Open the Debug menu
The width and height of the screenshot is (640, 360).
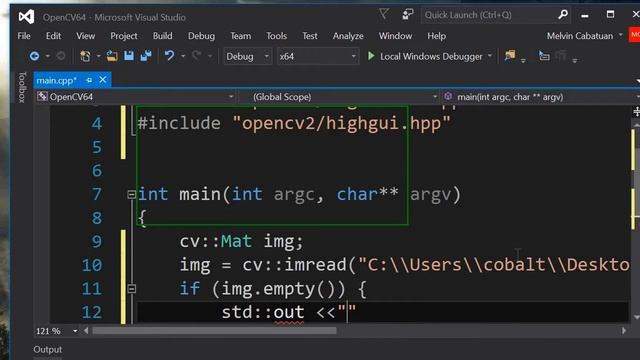coord(201,36)
